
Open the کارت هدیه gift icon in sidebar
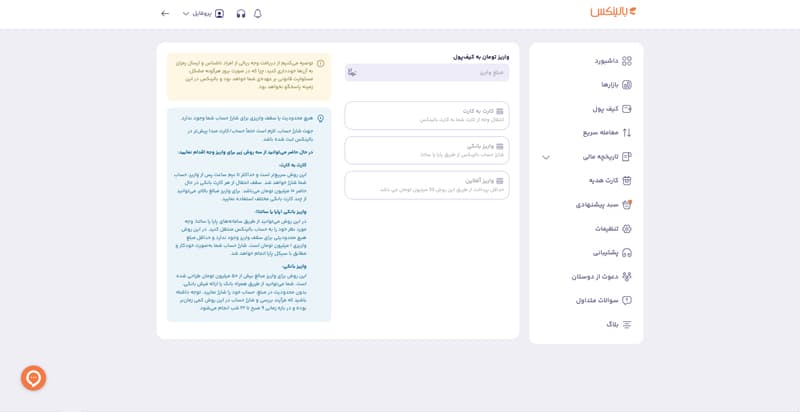[x=627, y=181]
